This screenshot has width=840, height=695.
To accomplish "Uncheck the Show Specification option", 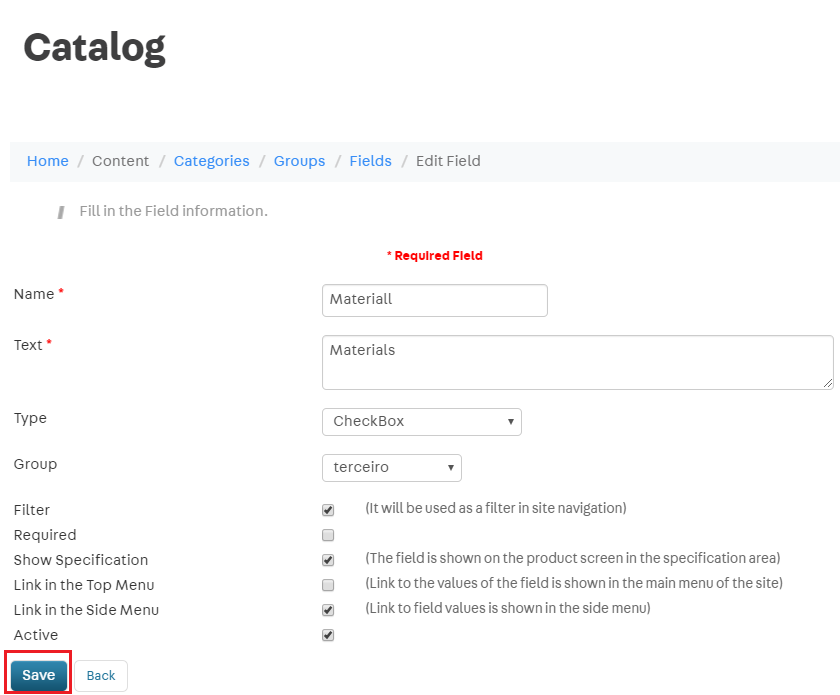I will 327,559.
